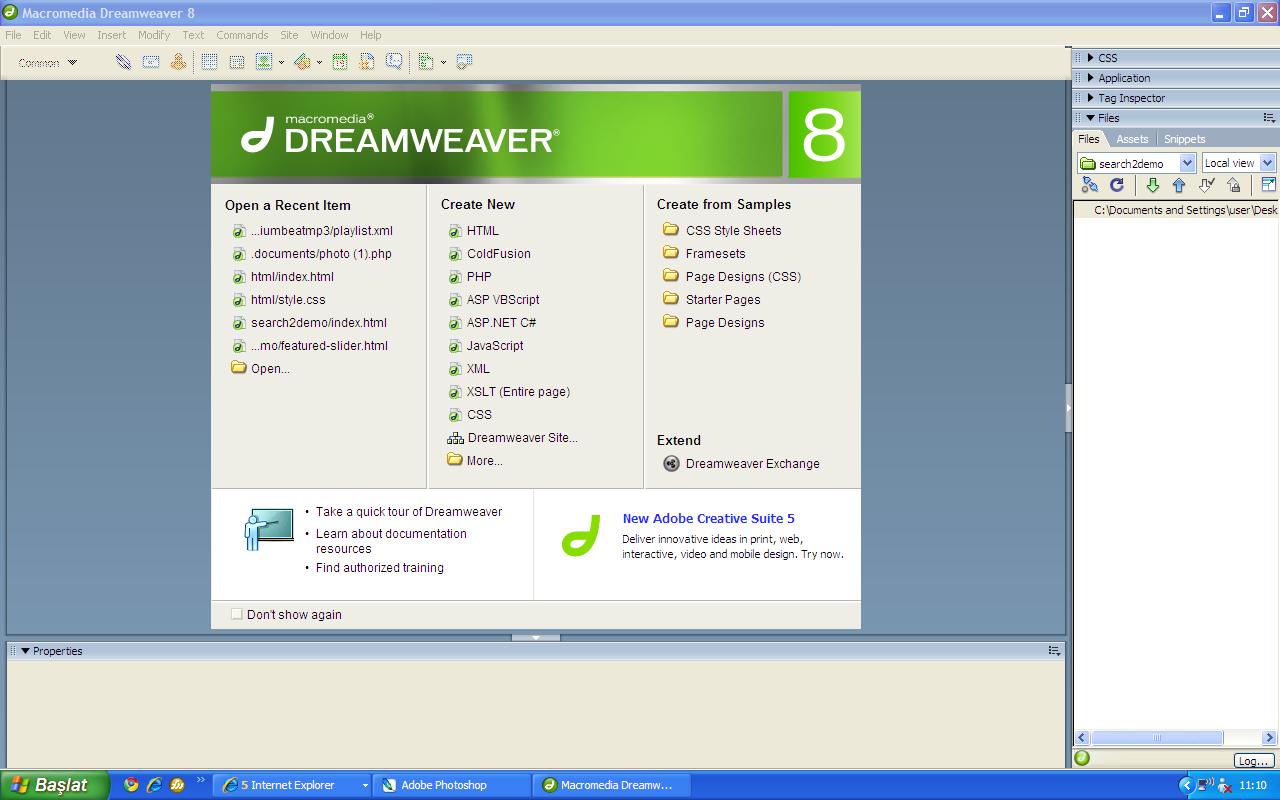Click the Check In files lock icon
The width and height of the screenshot is (1280, 800).
click(x=1234, y=185)
